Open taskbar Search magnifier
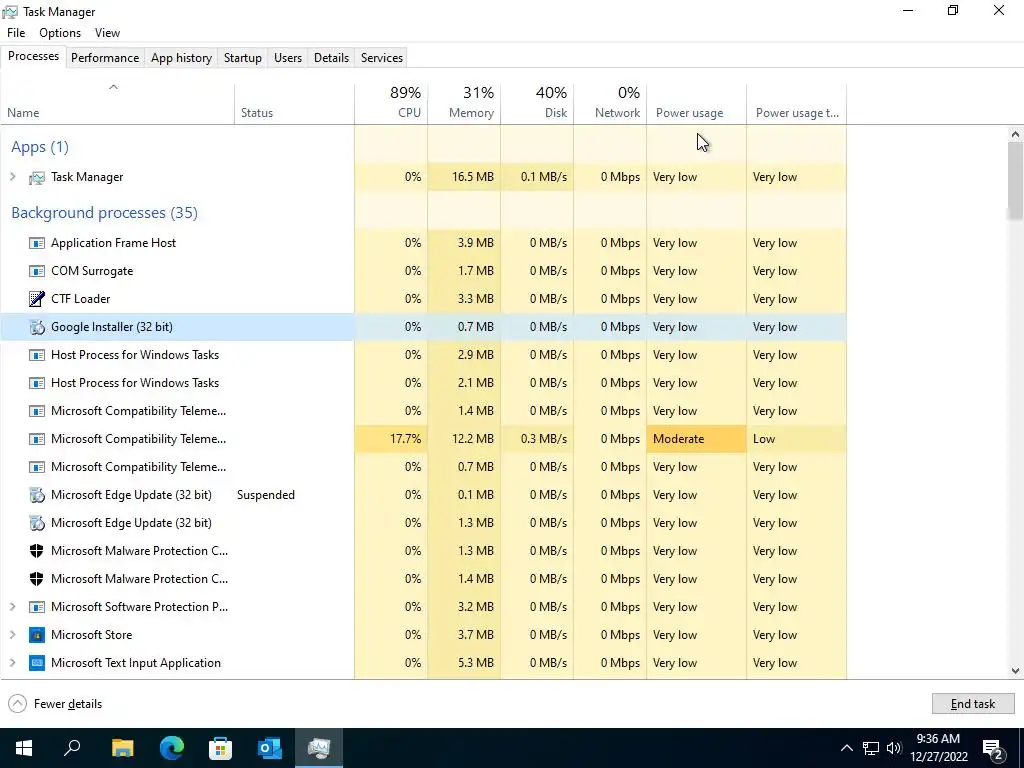The height and width of the screenshot is (768, 1024). [72, 748]
